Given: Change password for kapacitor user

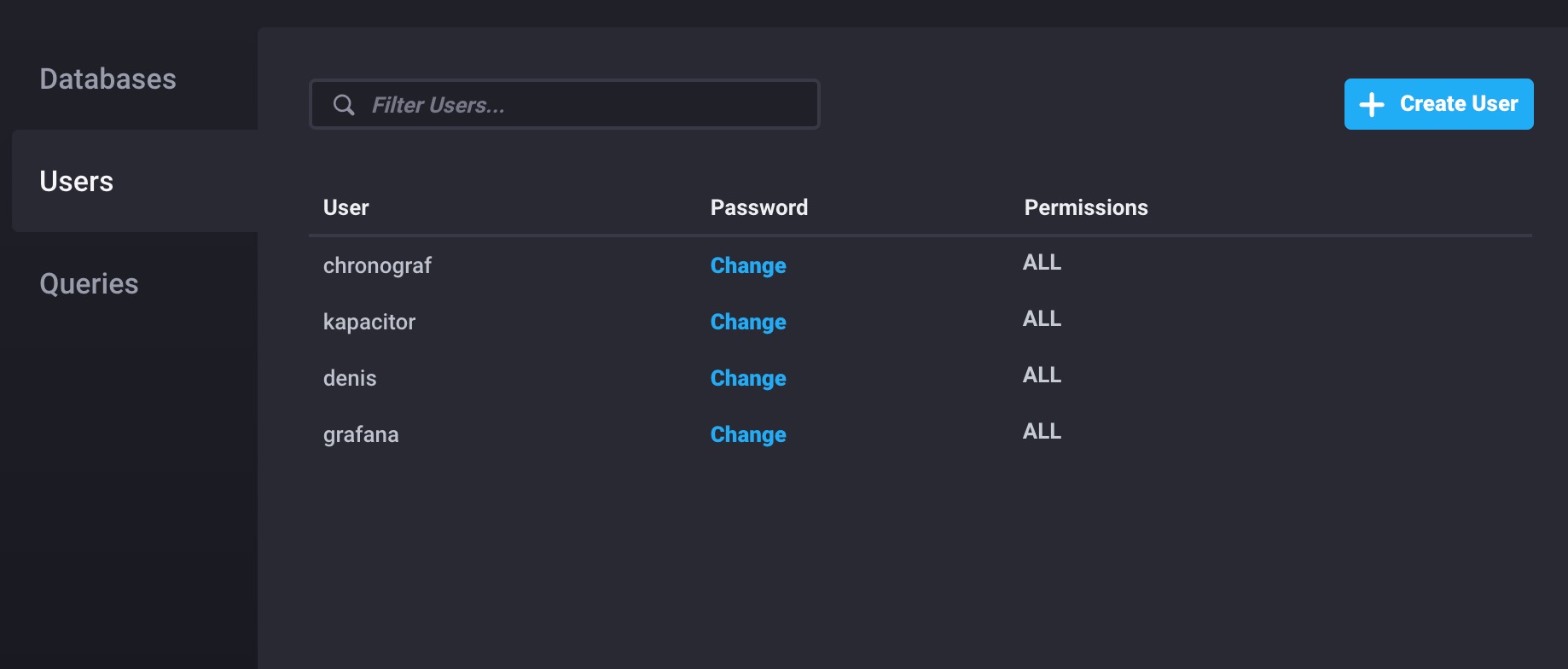Looking at the screenshot, I should tap(748, 322).
